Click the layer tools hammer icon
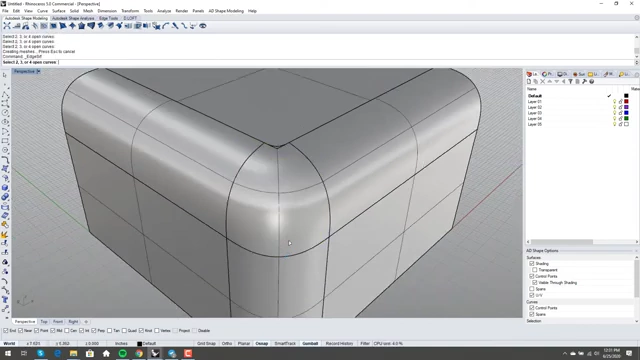640x360 pixels. coord(584,82)
